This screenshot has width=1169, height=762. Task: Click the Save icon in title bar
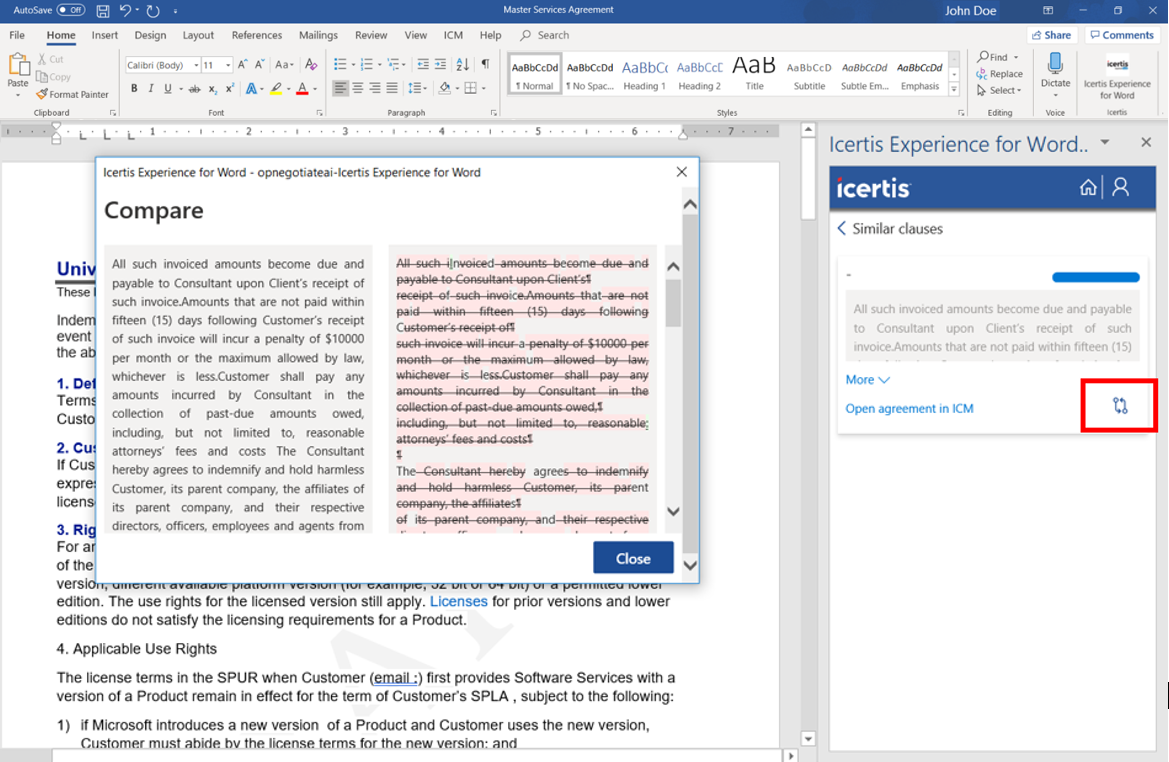(104, 11)
